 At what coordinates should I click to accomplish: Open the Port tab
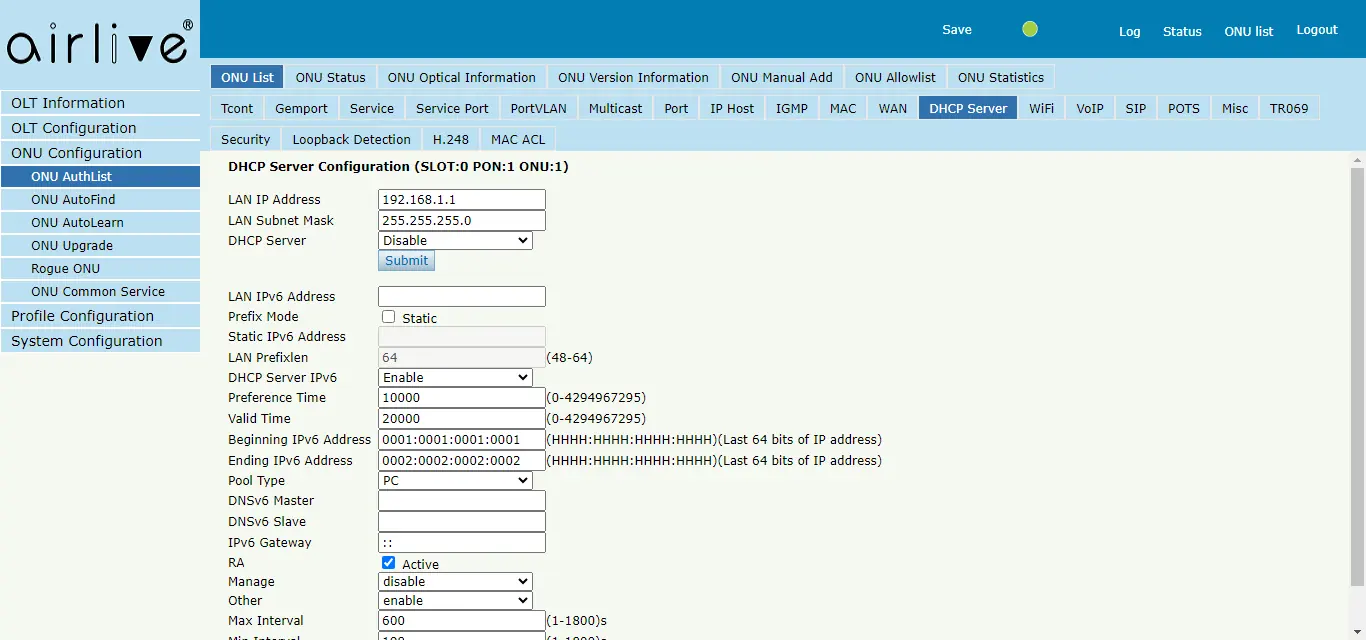(676, 108)
